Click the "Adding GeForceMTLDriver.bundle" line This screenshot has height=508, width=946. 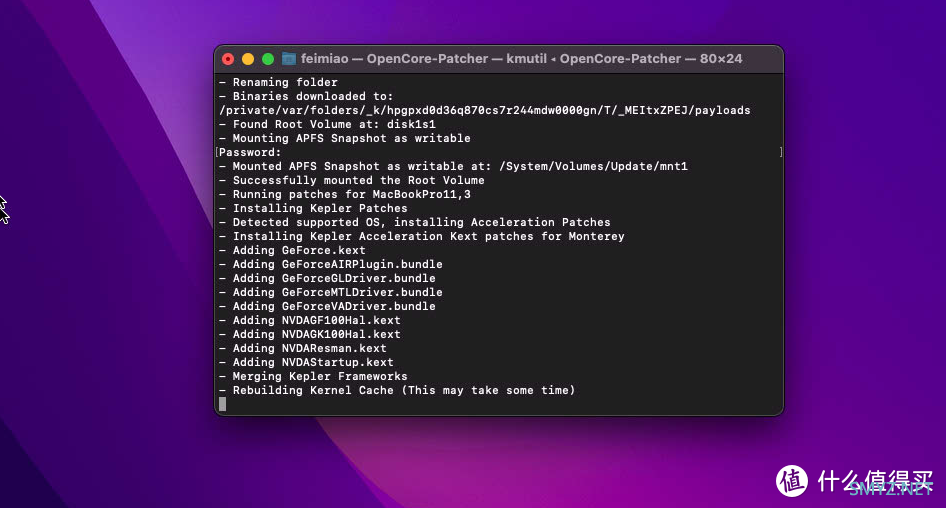coord(335,292)
